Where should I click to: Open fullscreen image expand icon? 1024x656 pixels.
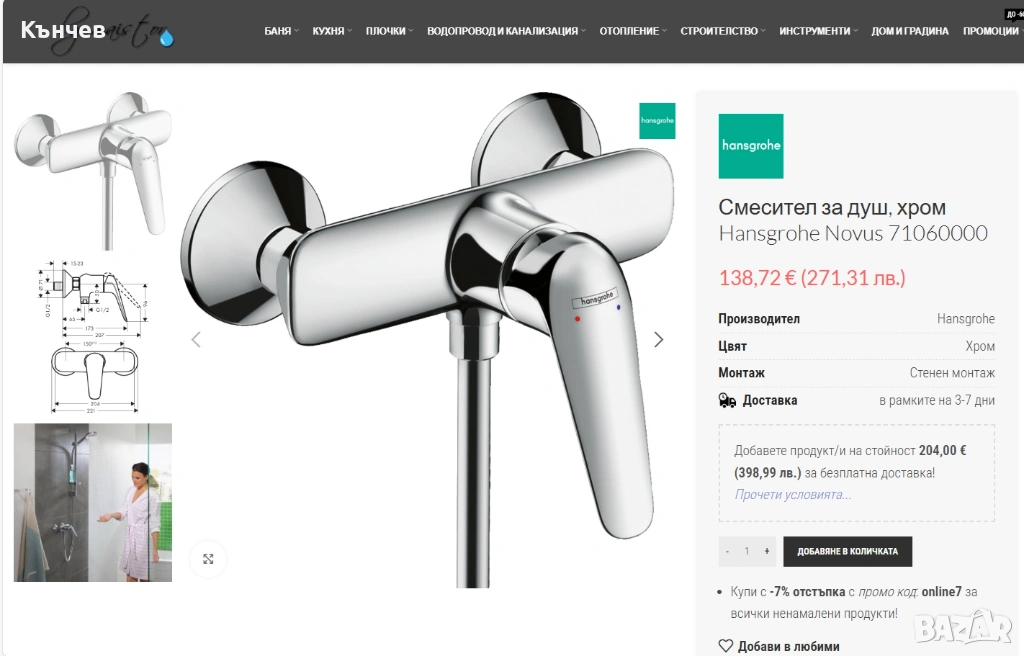point(208,559)
